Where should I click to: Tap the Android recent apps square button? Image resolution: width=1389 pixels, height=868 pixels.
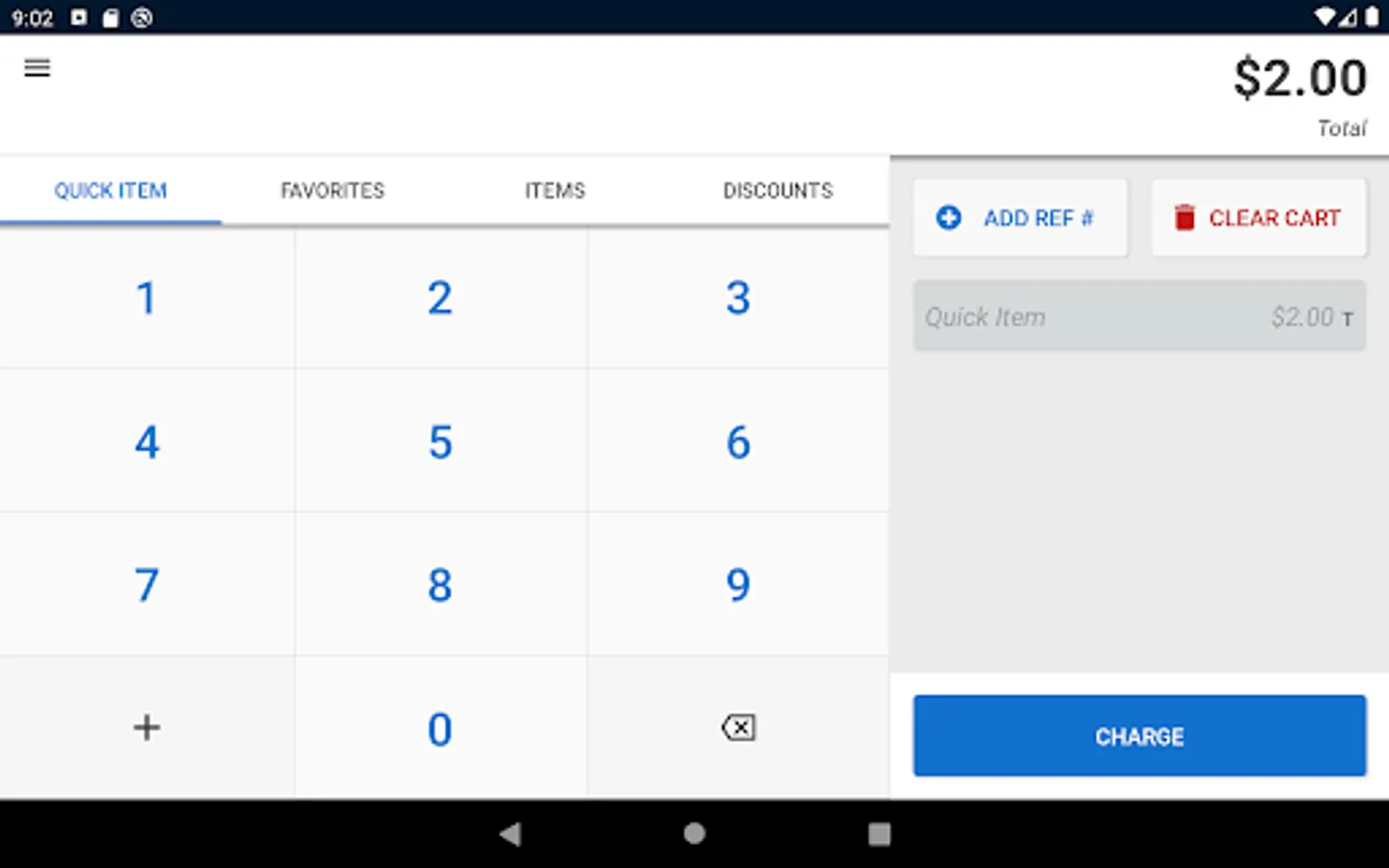tap(879, 834)
